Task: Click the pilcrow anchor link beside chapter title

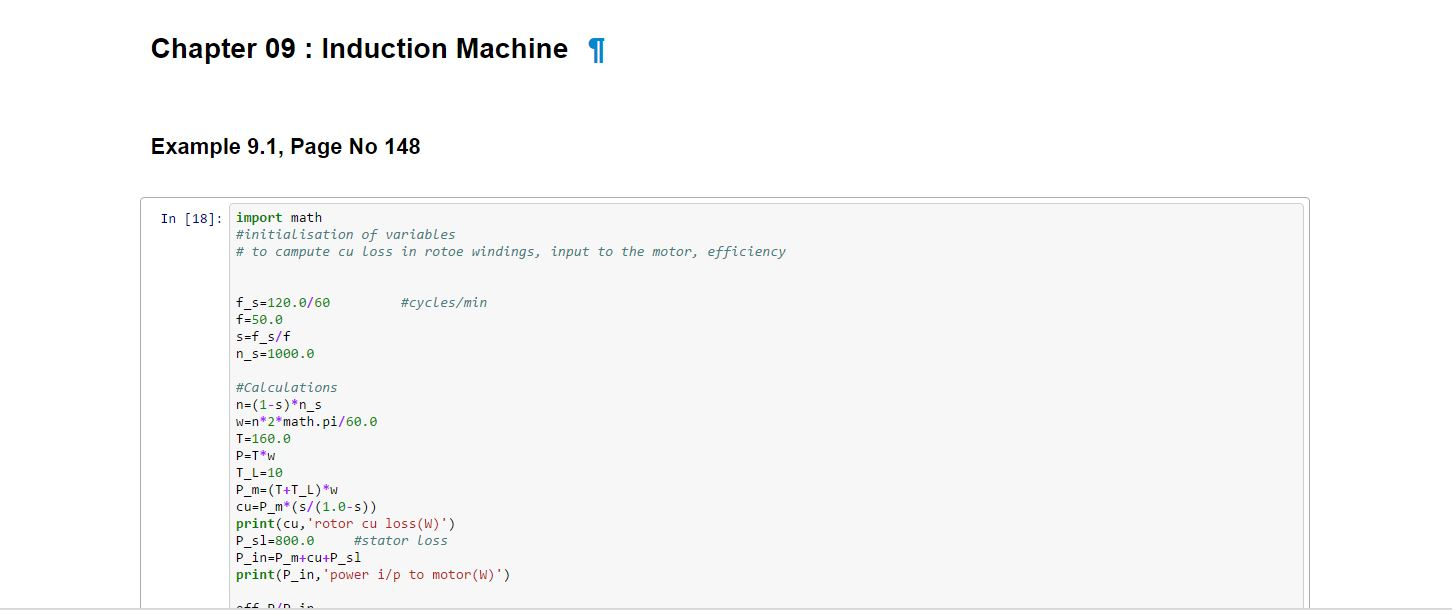Action: (x=596, y=50)
